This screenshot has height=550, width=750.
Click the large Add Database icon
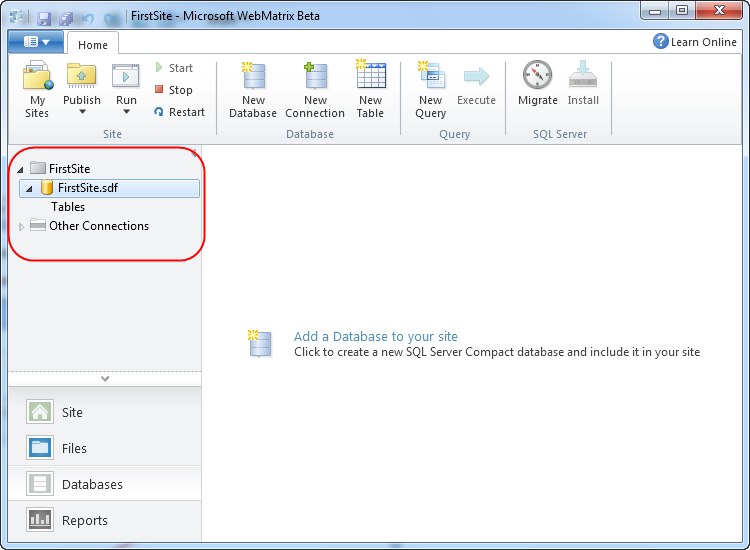coord(260,343)
